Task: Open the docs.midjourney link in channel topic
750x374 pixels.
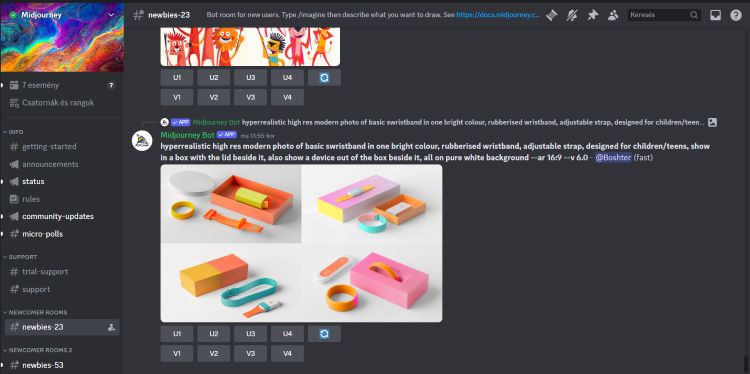Action: (x=498, y=15)
